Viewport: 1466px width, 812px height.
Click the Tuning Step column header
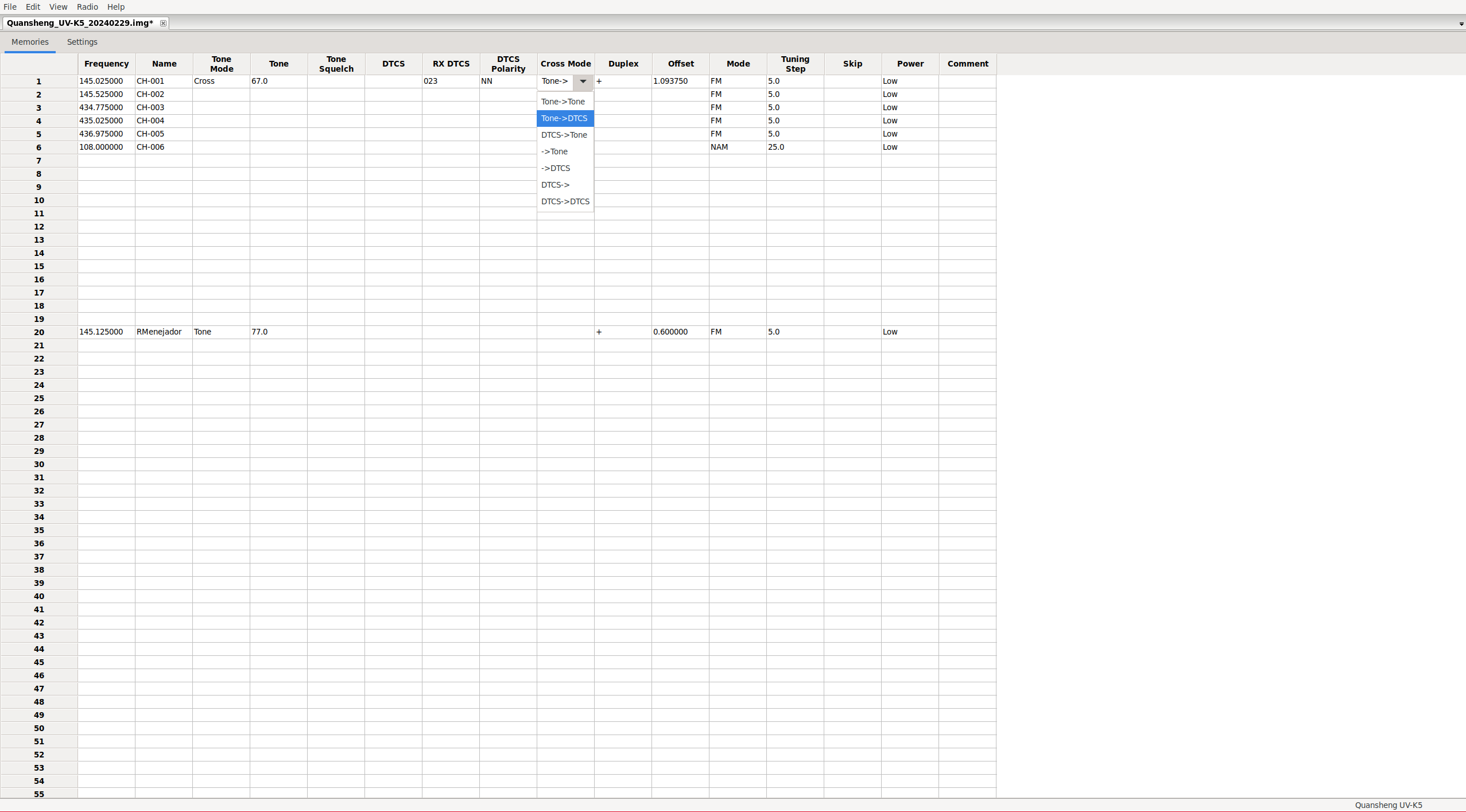point(795,64)
